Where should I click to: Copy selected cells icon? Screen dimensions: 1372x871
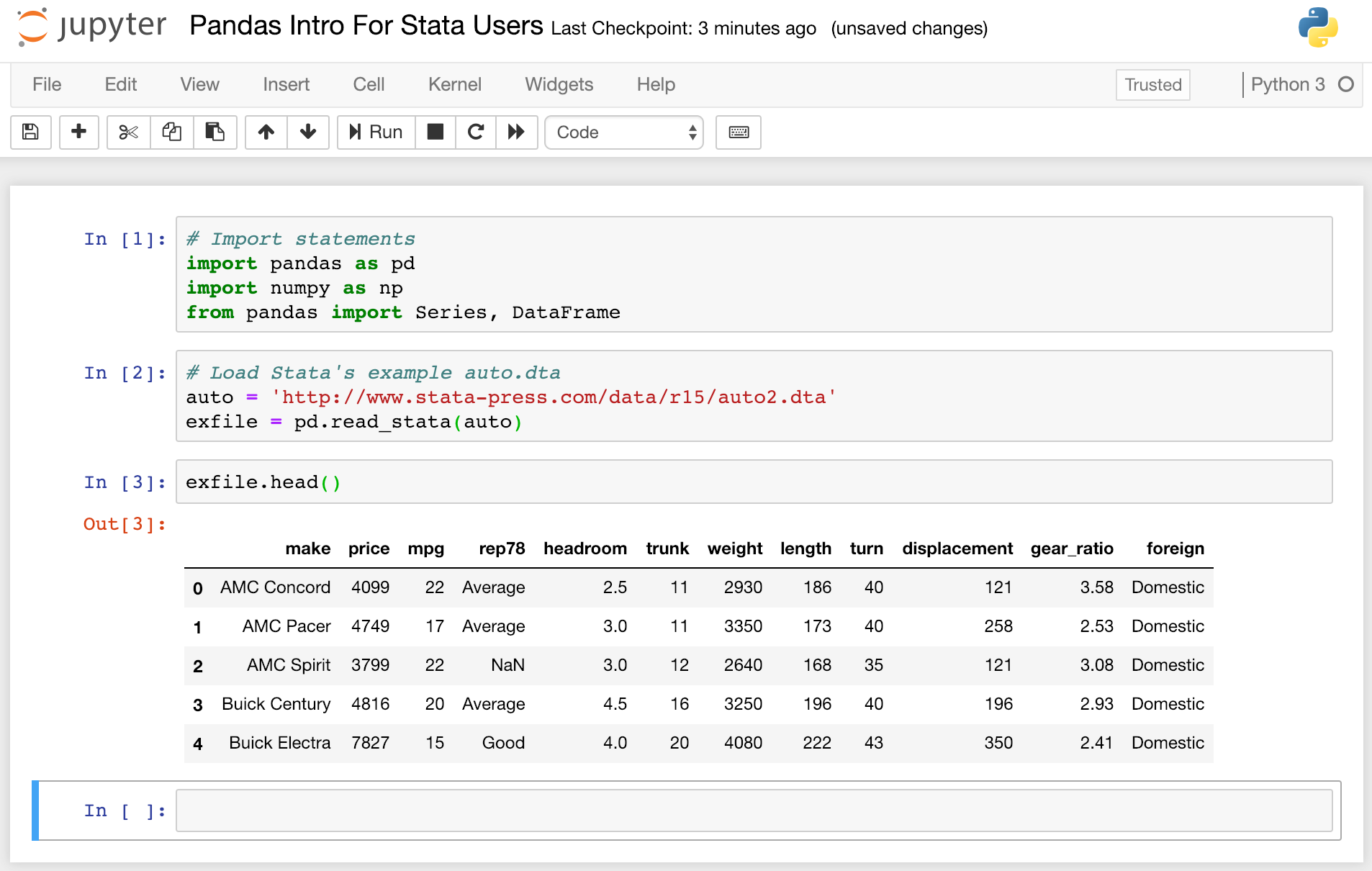click(171, 132)
